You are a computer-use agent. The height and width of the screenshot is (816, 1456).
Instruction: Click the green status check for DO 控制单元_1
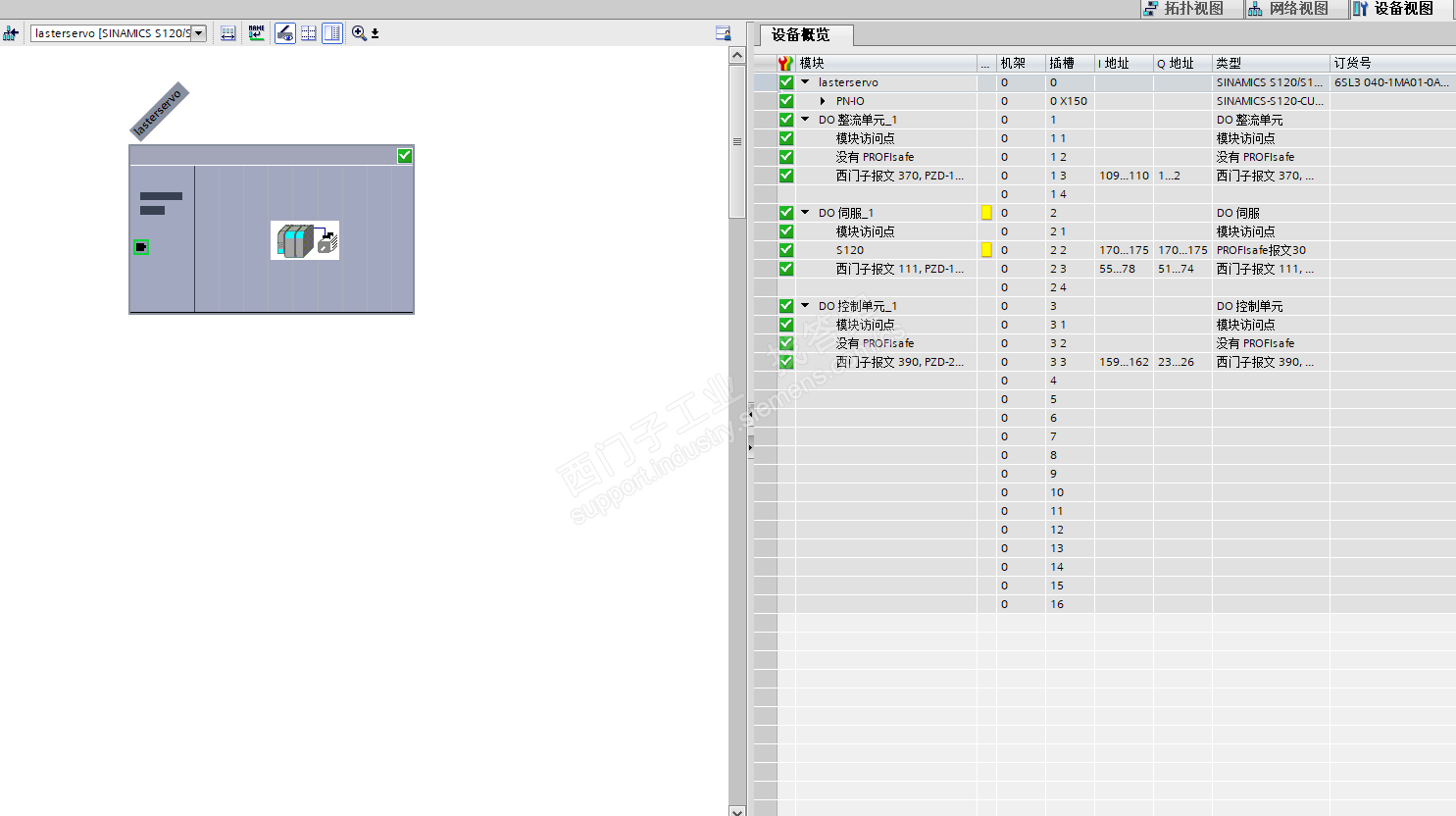click(786, 306)
